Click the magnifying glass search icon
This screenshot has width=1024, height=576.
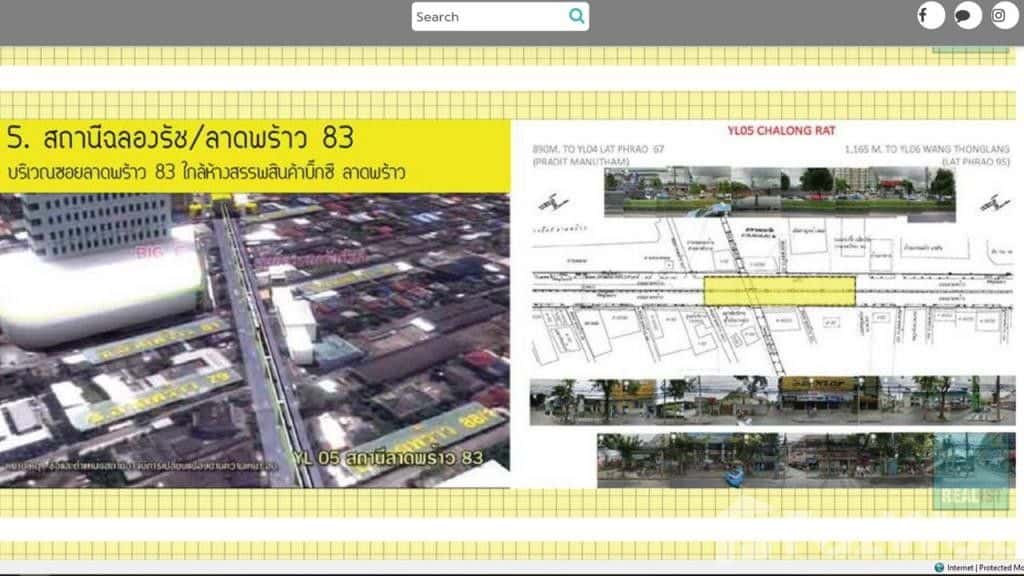pyautogui.click(x=576, y=16)
